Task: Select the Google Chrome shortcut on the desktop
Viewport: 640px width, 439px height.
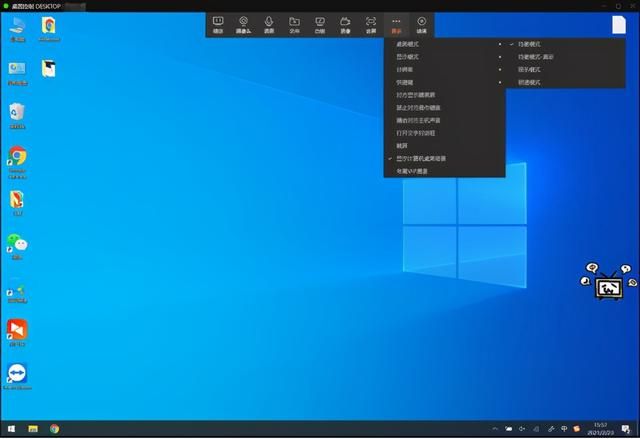Action: pos(17,162)
